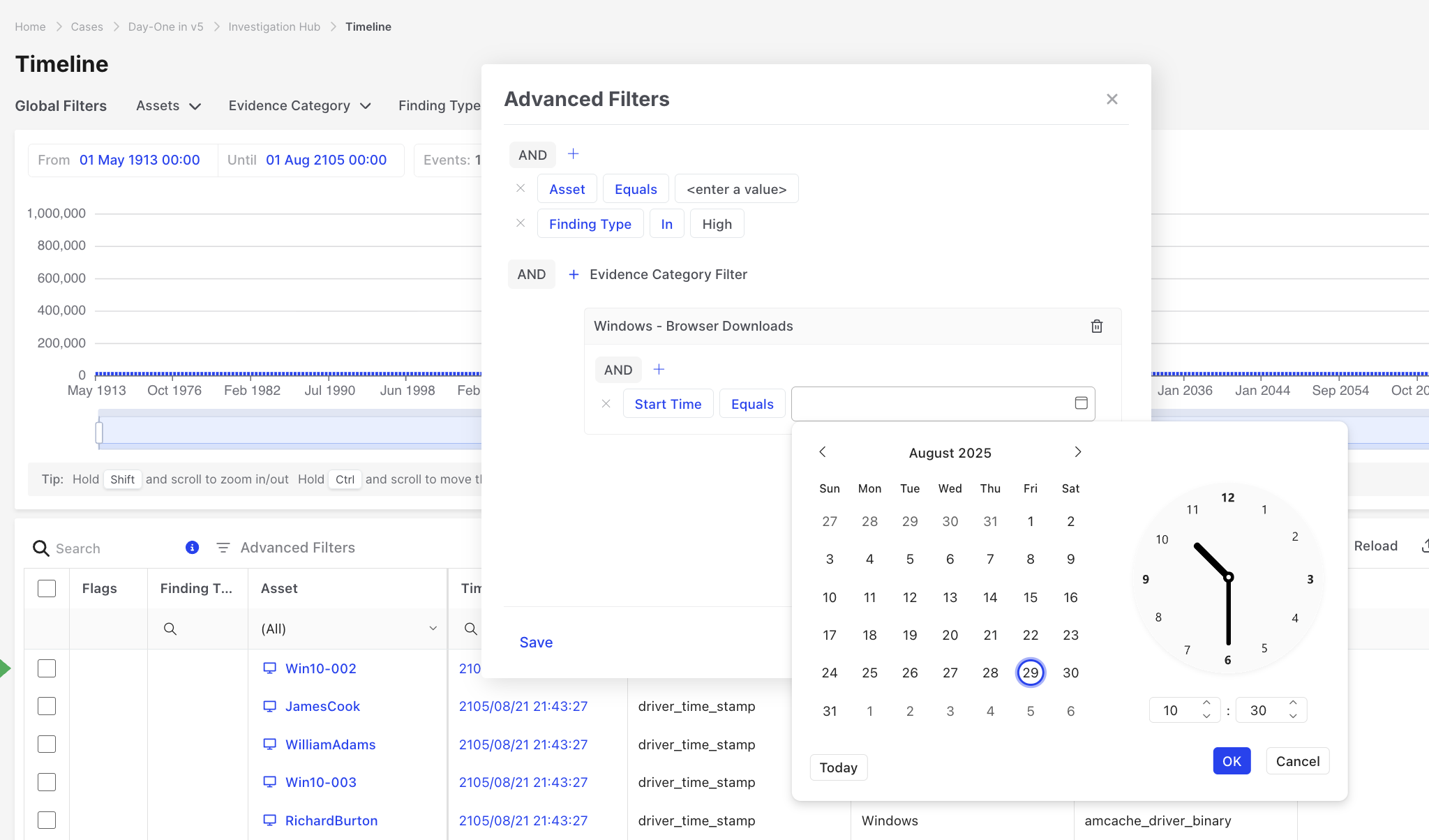The width and height of the screenshot is (1429, 840).
Task: Open the Asset column (All) dropdown
Action: click(348, 629)
